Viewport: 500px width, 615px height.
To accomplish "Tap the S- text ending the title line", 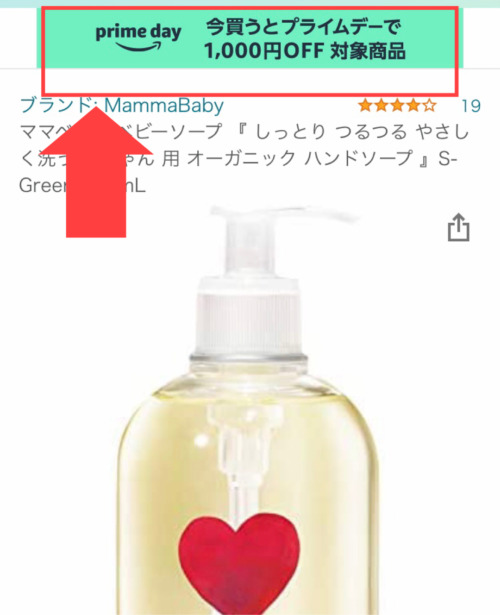I will pos(448,159).
